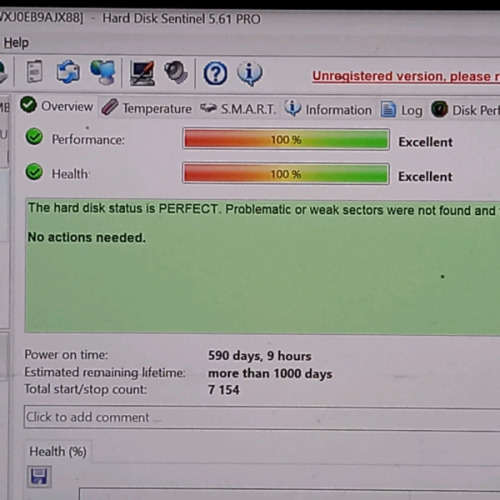Click the network globe computers icon
This screenshot has width=500, height=500.
[x=103, y=72]
